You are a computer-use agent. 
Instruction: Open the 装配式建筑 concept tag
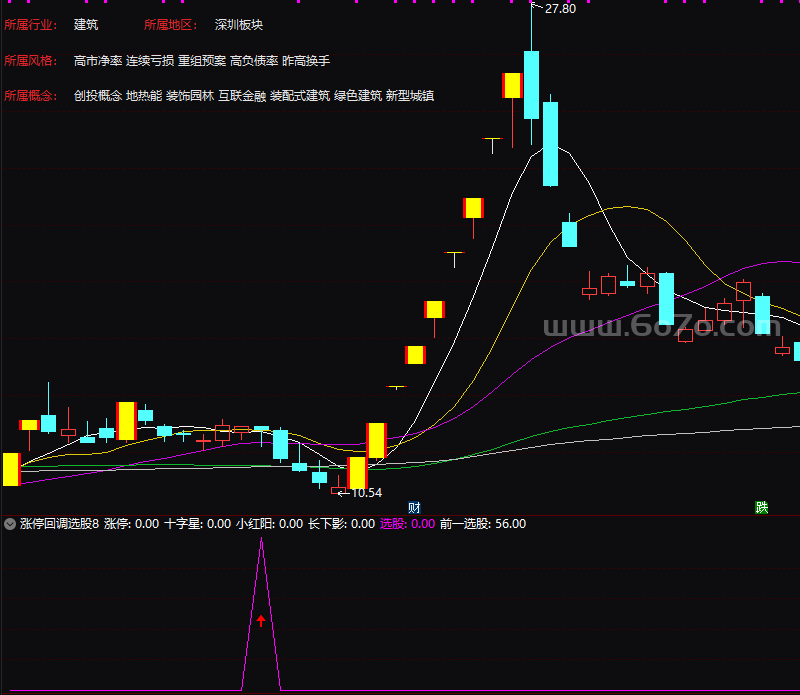(x=300, y=96)
